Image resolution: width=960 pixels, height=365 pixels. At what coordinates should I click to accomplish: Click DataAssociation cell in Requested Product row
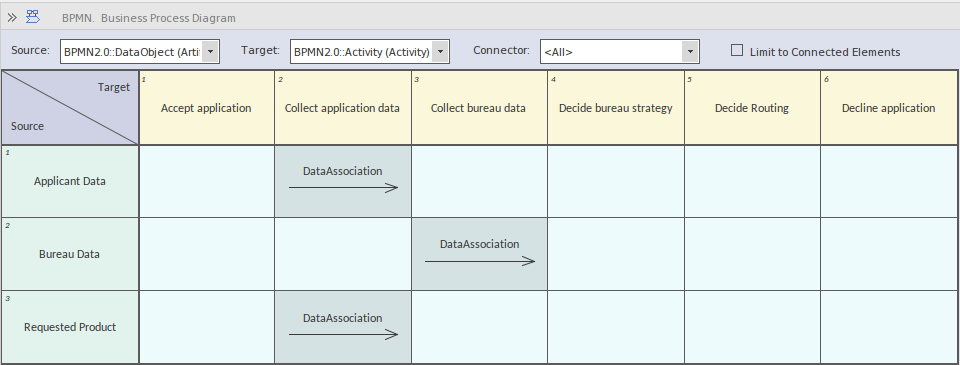point(343,327)
